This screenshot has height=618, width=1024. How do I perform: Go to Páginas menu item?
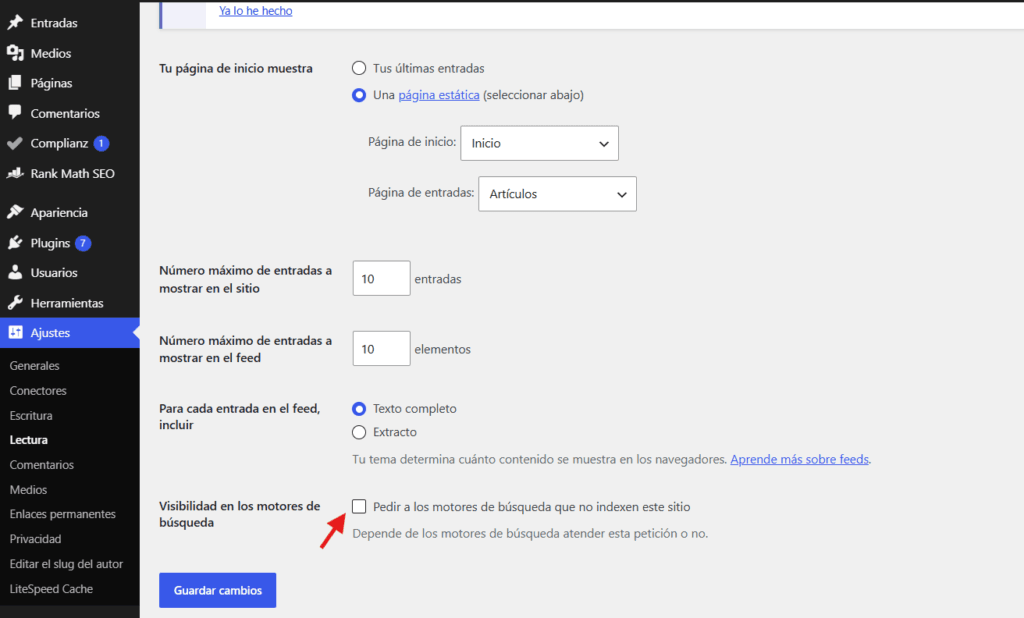[x=70, y=83]
